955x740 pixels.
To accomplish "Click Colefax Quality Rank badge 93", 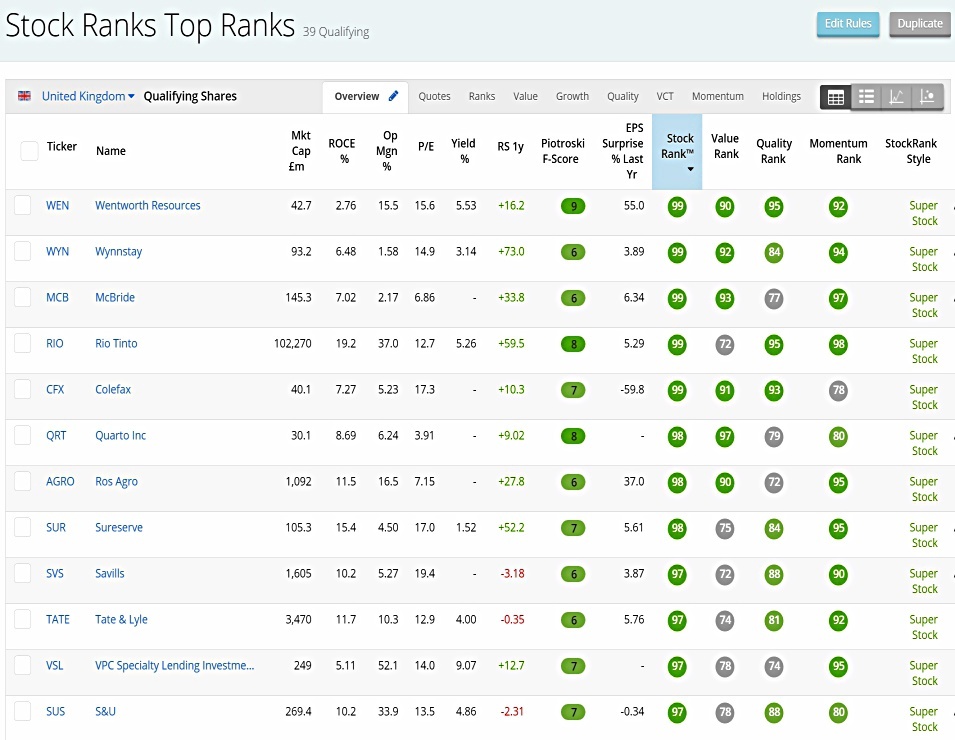I will [774, 390].
